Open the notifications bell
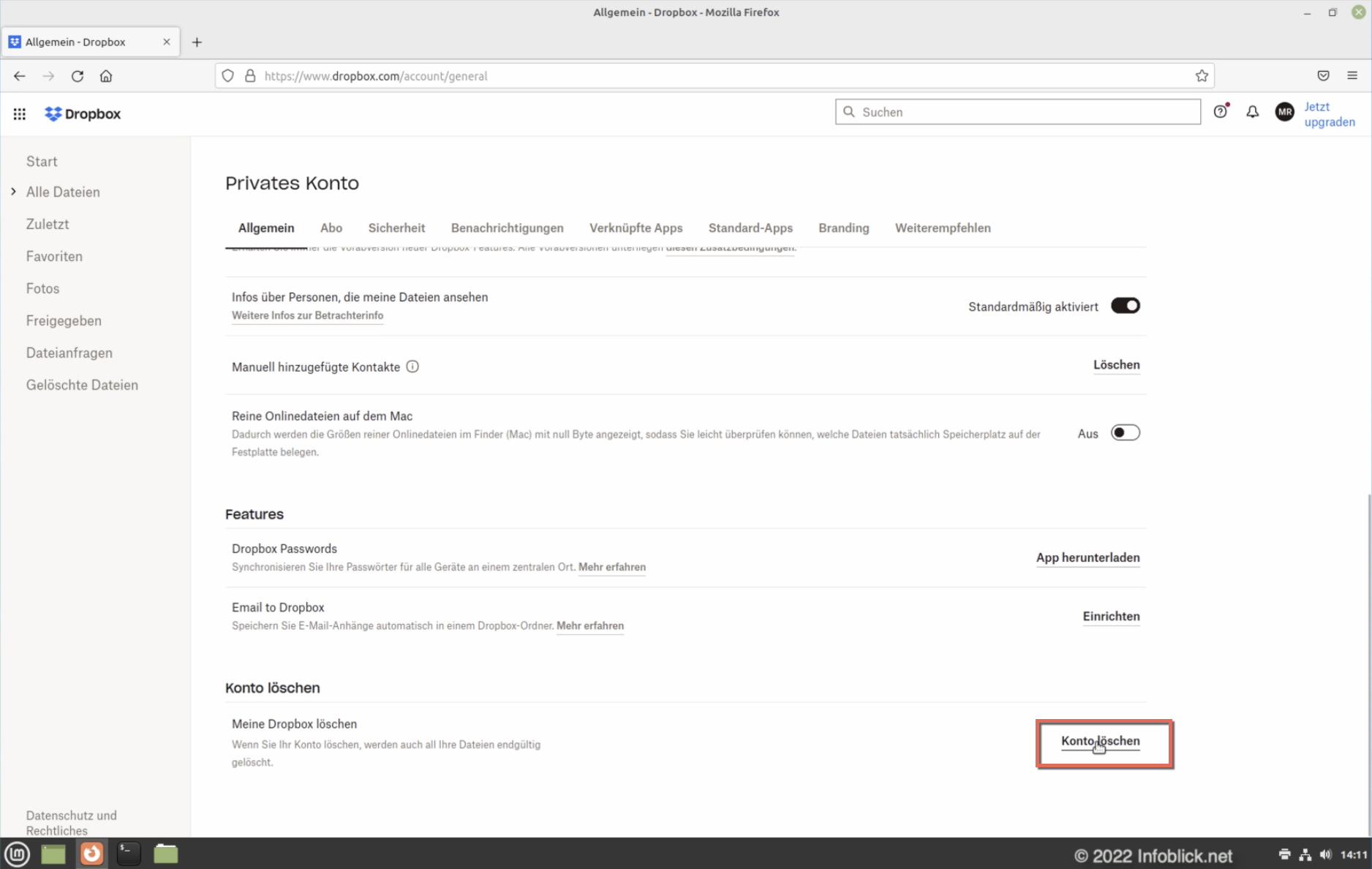Image resolution: width=1372 pixels, height=869 pixels. pos(1253,111)
